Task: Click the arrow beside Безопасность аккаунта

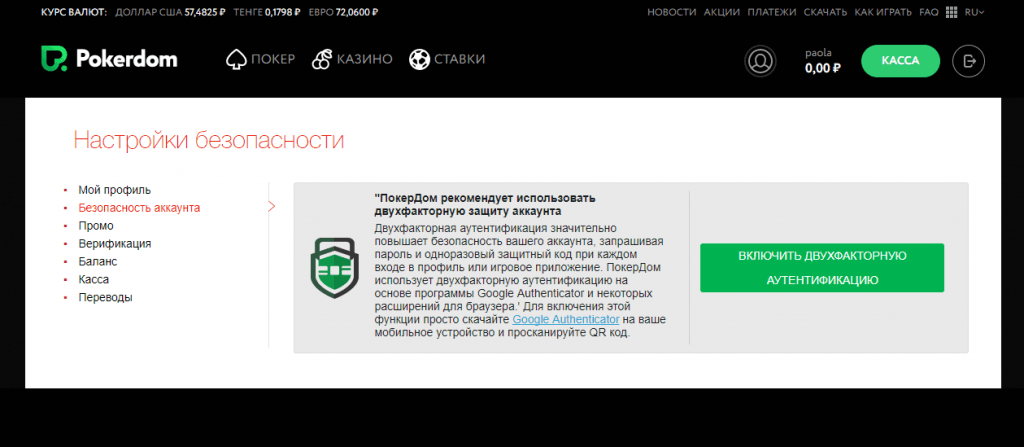Action: pos(271,207)
